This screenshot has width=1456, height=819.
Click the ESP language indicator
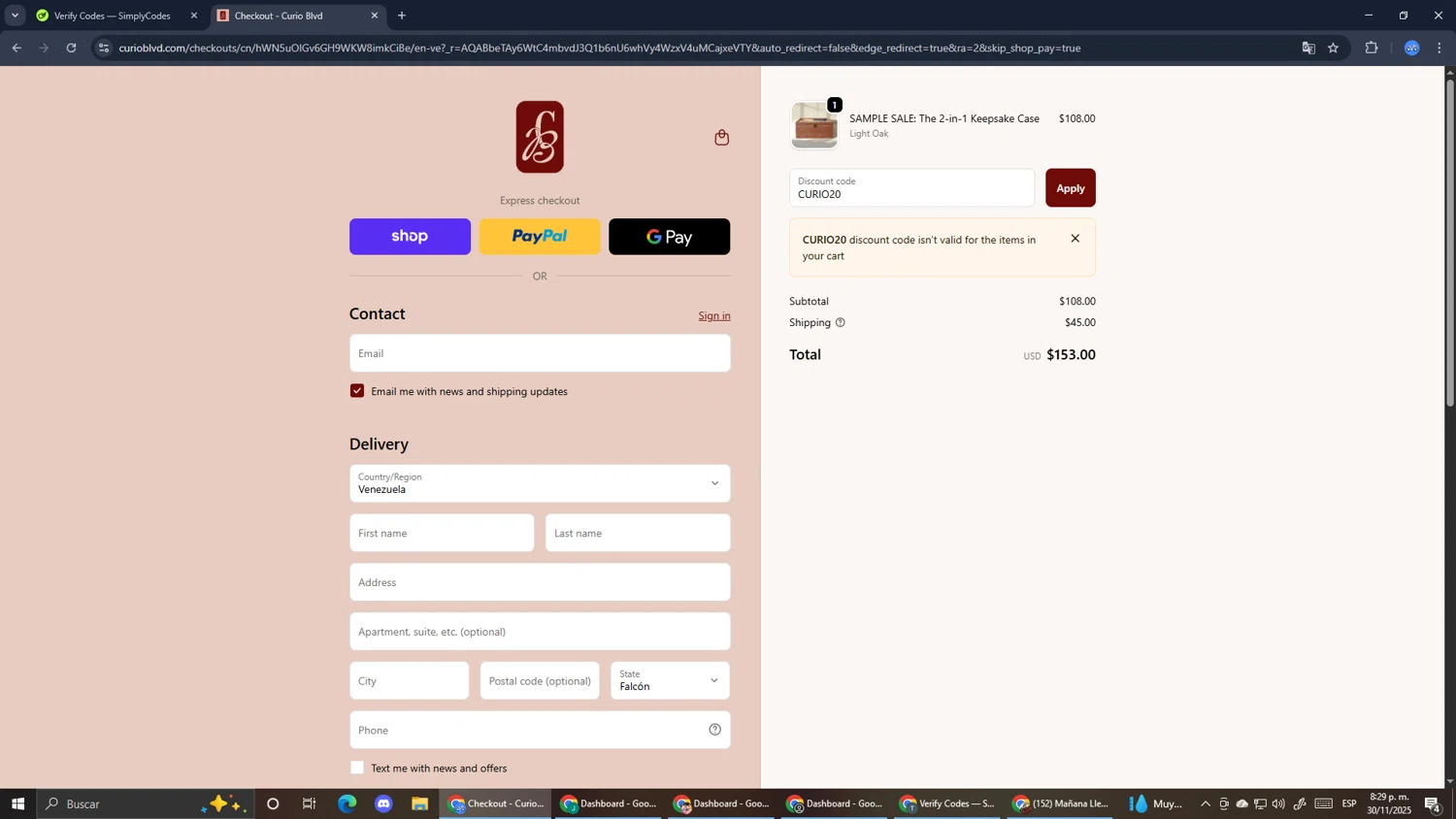(x=1349, y=803)
